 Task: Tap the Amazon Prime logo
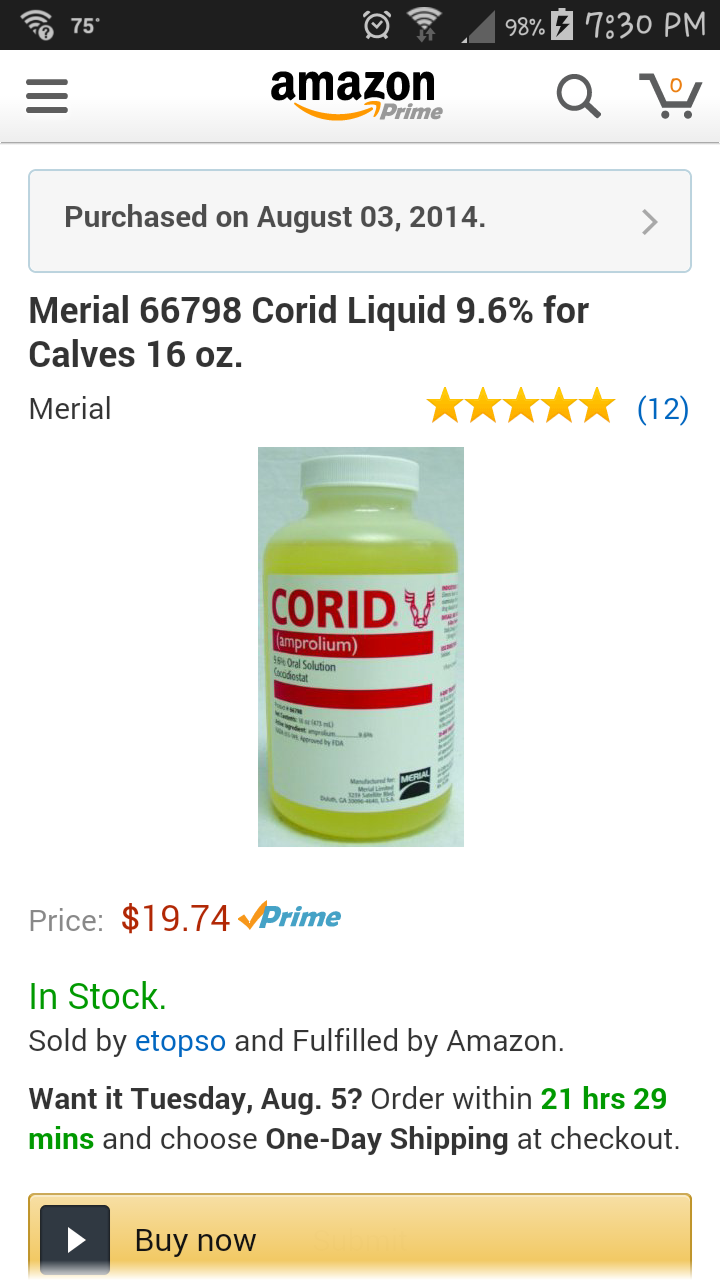(357, 96)
